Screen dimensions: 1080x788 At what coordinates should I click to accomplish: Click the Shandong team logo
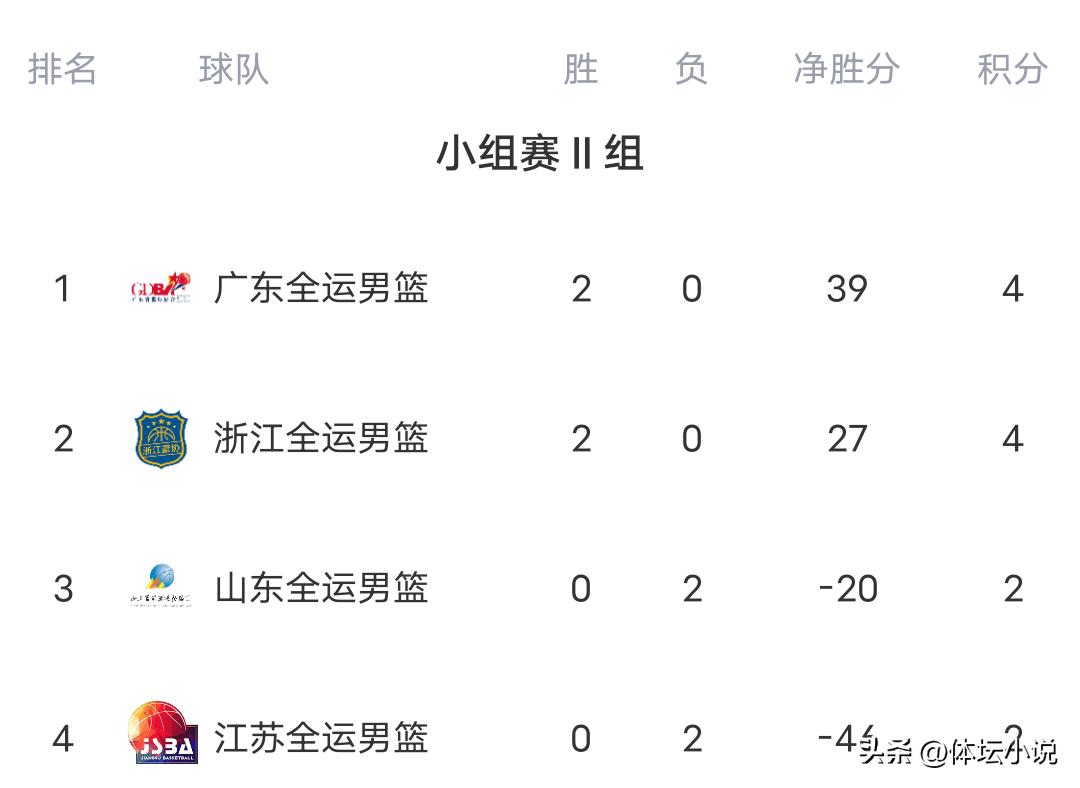(160, 587)
